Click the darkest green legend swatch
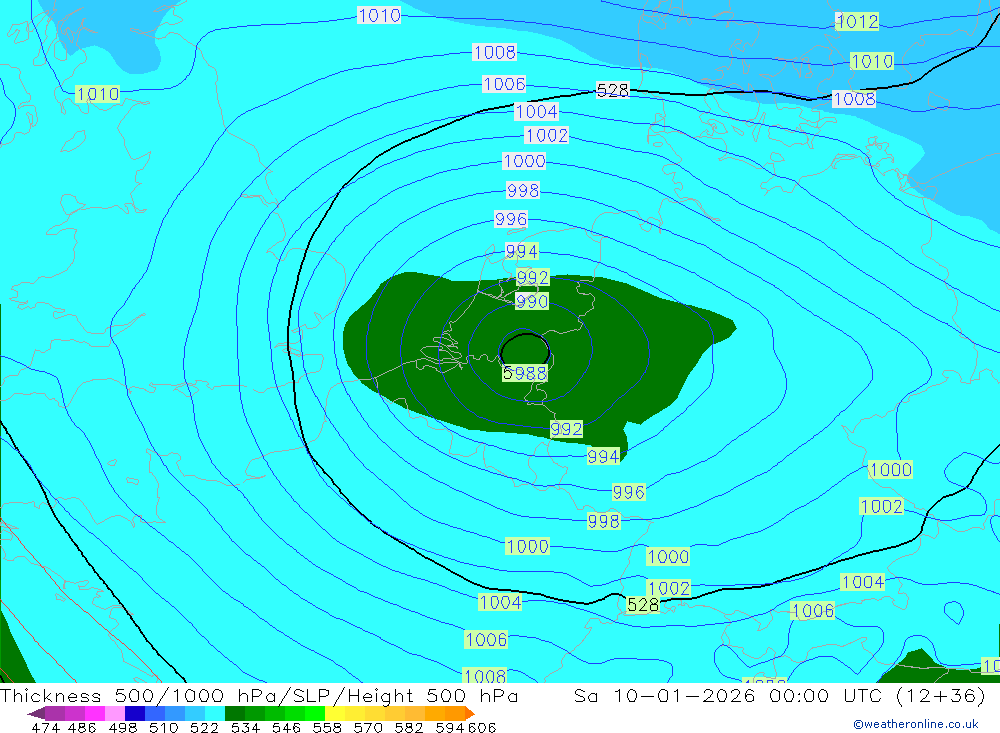 pyautogui.click(x=235, y=713)
